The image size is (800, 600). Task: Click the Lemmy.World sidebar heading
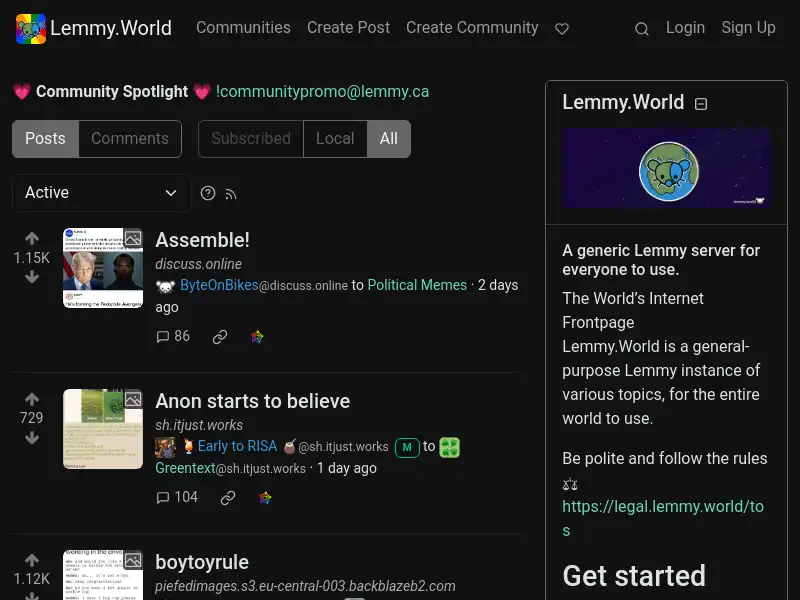(x=623, y=103)
